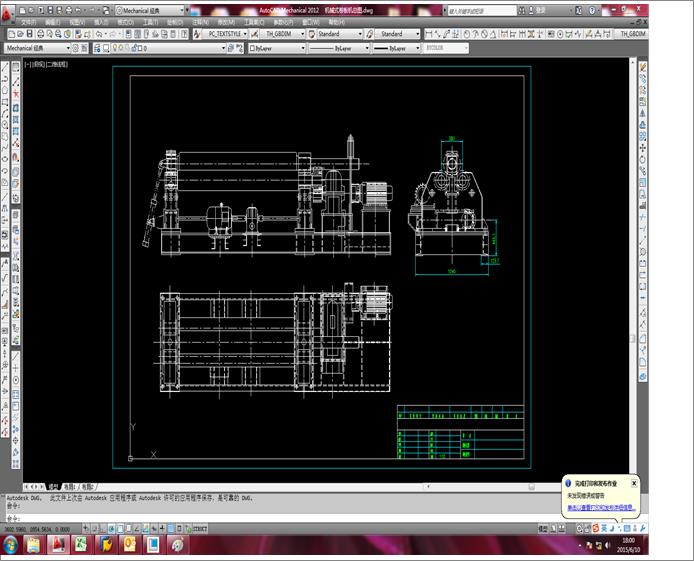
Task: Click in the command line input area
Action: point(283,518)
